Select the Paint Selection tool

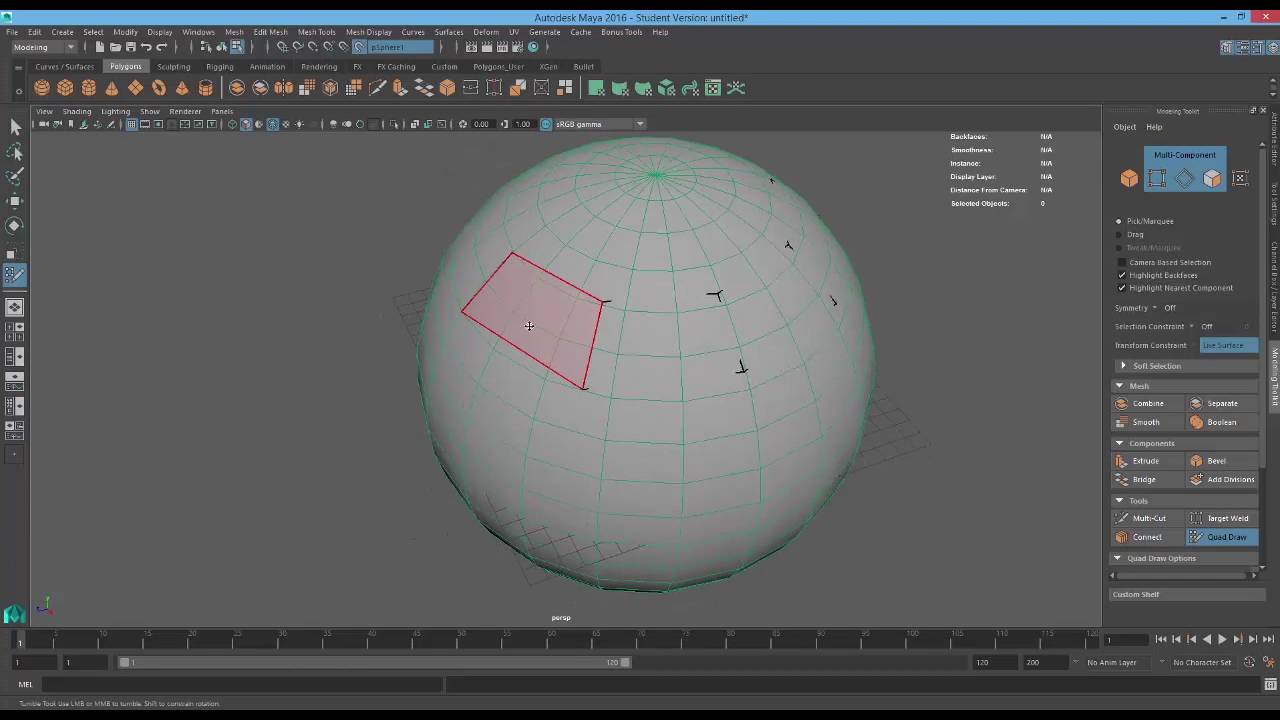tap(15, 176)
